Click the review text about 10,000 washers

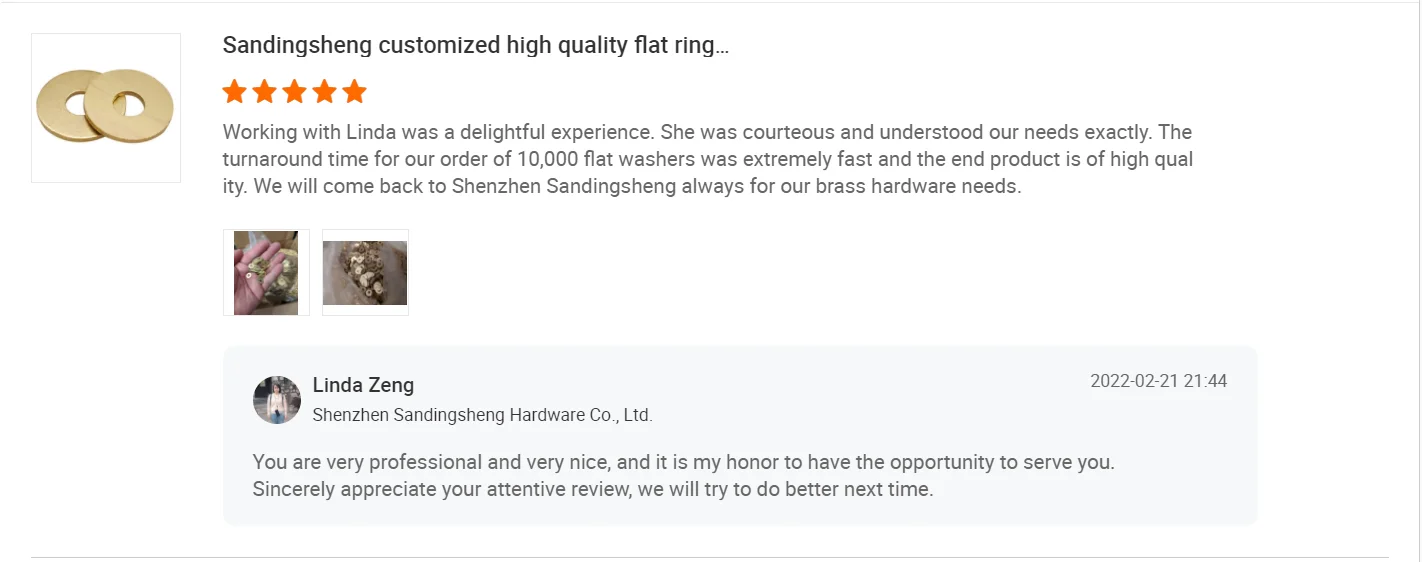pyautogui.click(x=708, y=159)
